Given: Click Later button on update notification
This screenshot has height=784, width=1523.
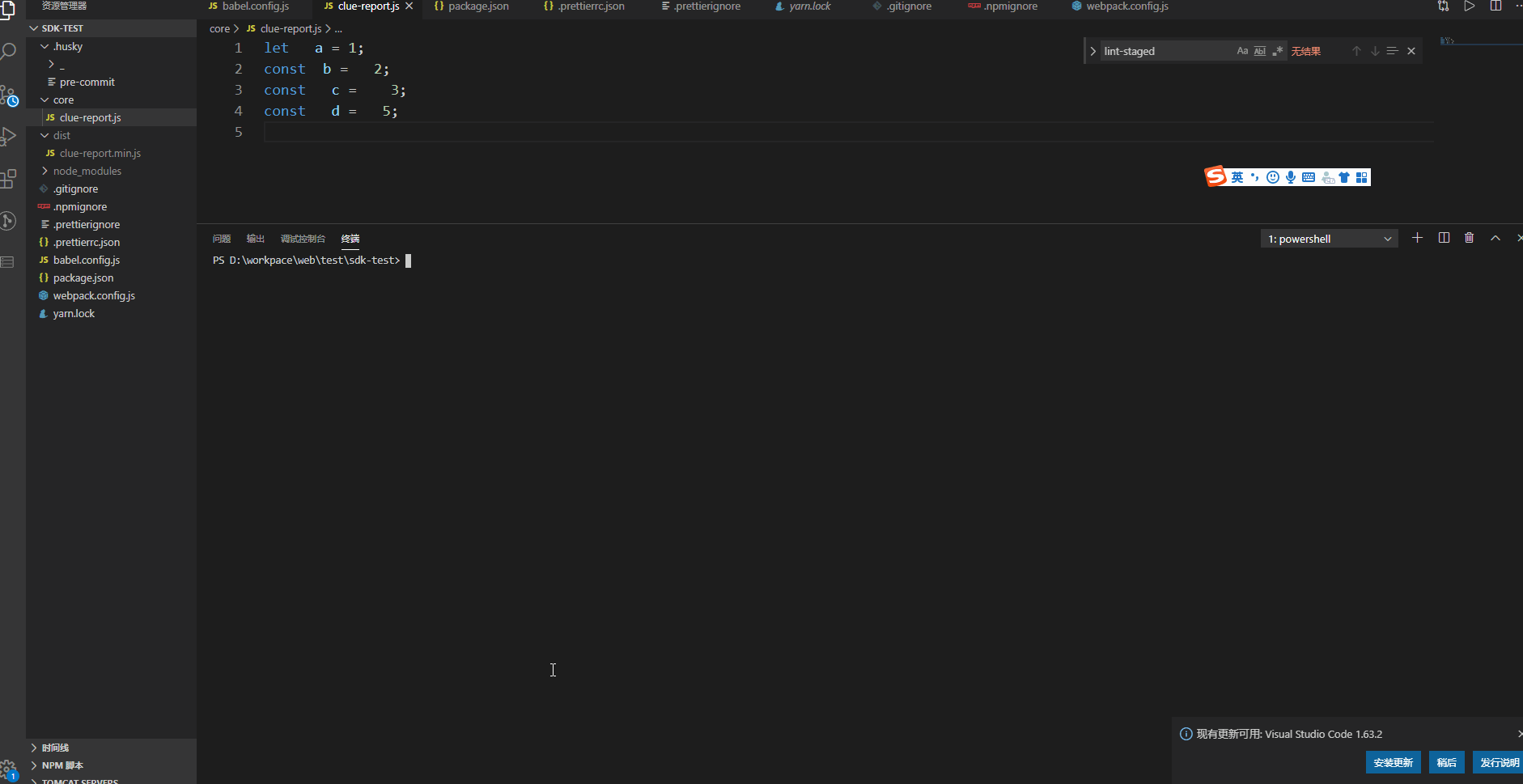Looking at the screenshot, I should coord(1446,762).
